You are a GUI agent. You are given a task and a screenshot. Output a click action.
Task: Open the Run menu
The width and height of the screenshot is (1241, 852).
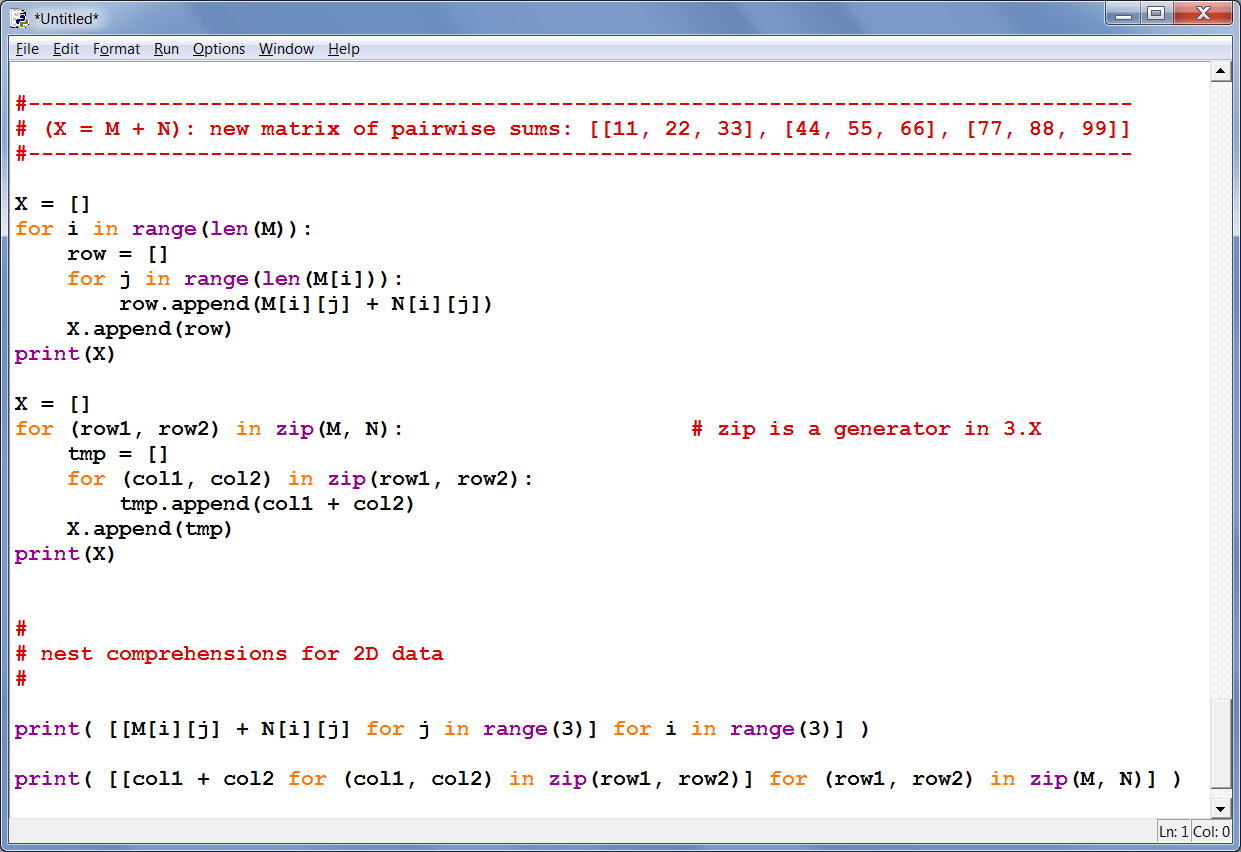(x=166, y=49)
